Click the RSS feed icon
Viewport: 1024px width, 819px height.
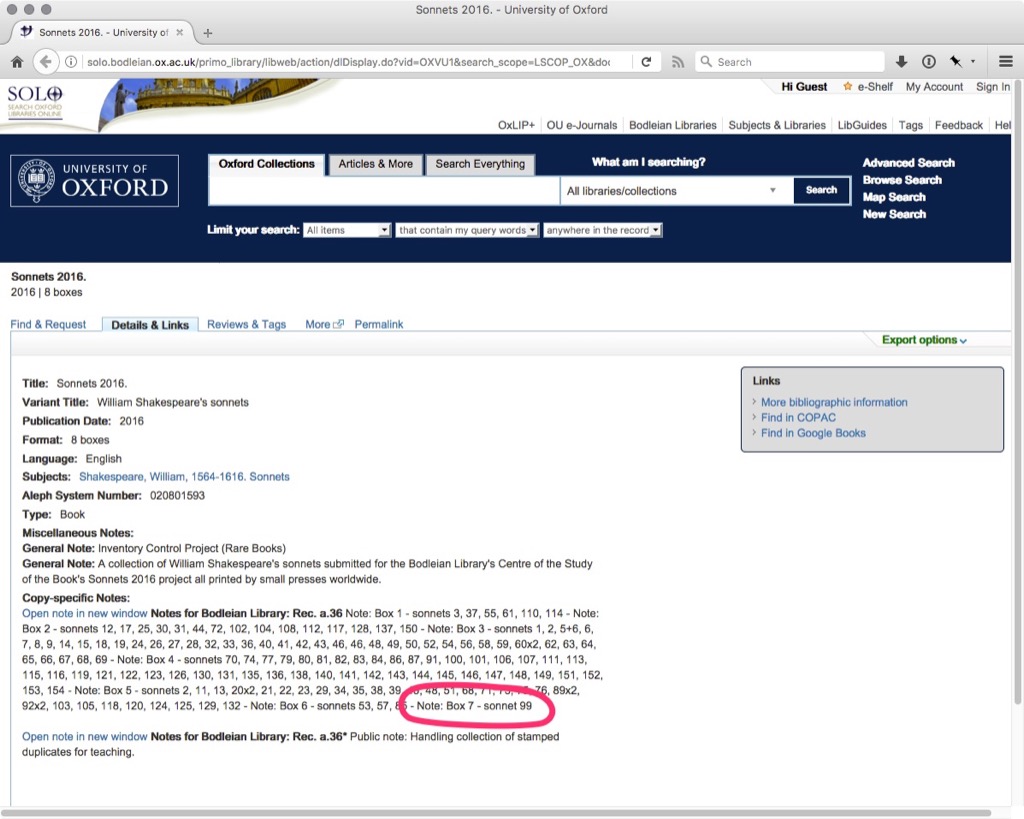click(678, 62)
